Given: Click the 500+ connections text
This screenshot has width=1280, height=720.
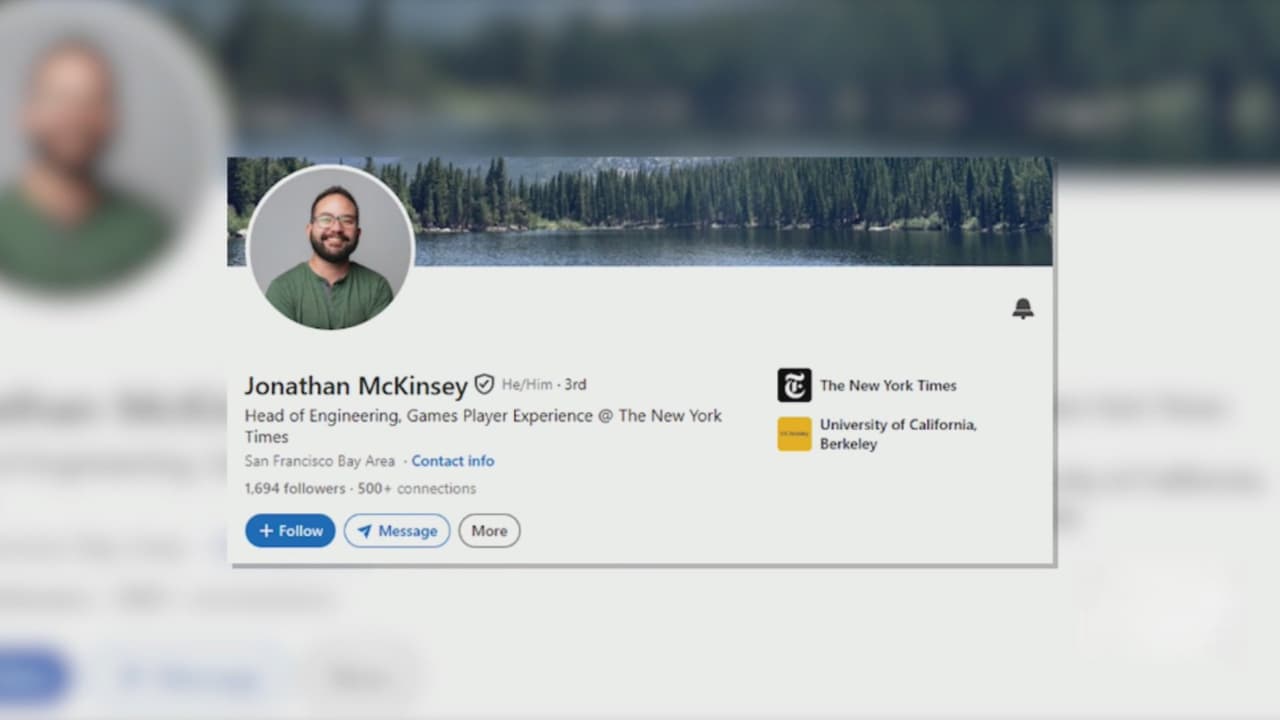Looking at the screenshot, I should pyautogui.click(x=417, y=489).
